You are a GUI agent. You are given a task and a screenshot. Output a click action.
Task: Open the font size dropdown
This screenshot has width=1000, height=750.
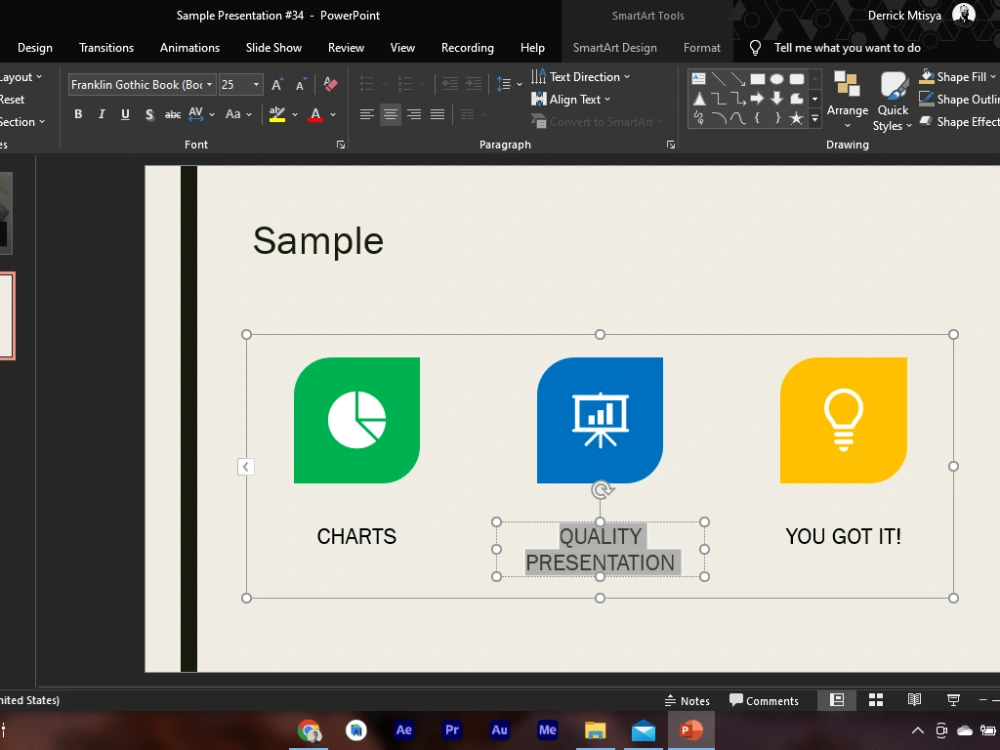coord(256,84)
